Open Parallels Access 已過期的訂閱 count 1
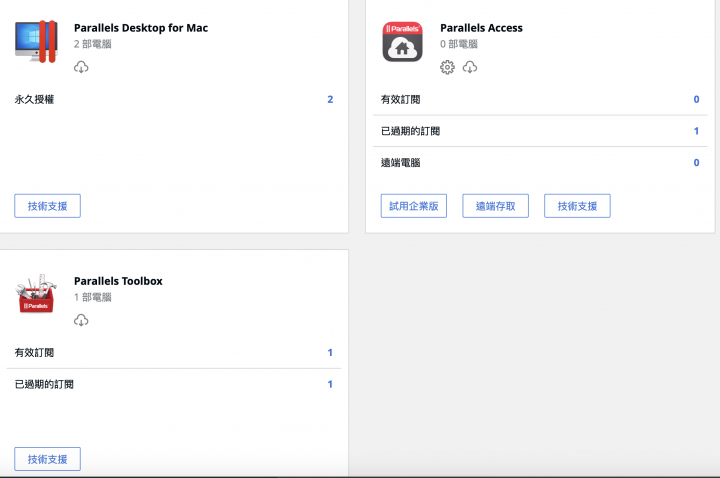 (x=697, y=131)
